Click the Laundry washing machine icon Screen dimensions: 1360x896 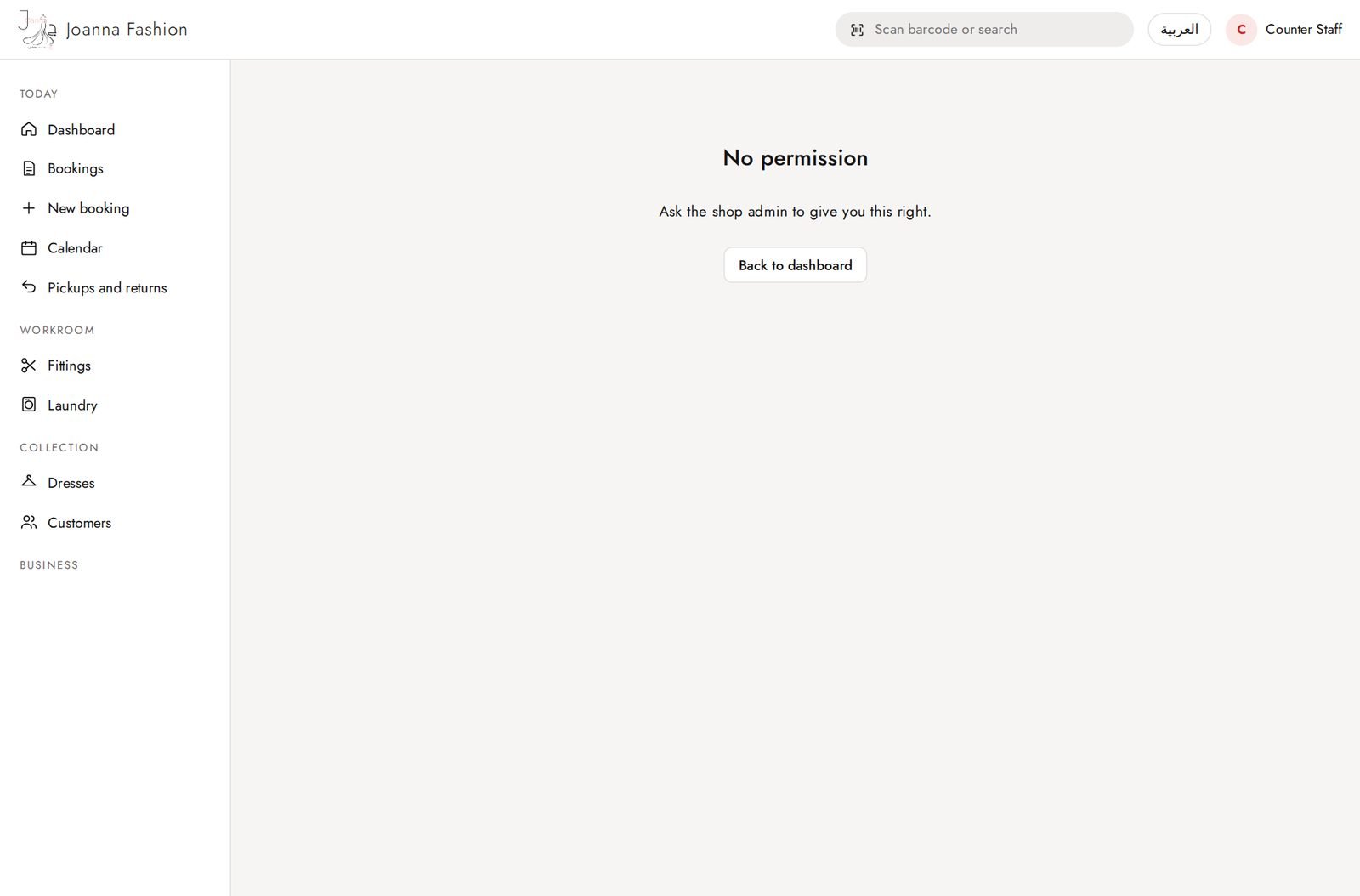click(x=29, y=405)
